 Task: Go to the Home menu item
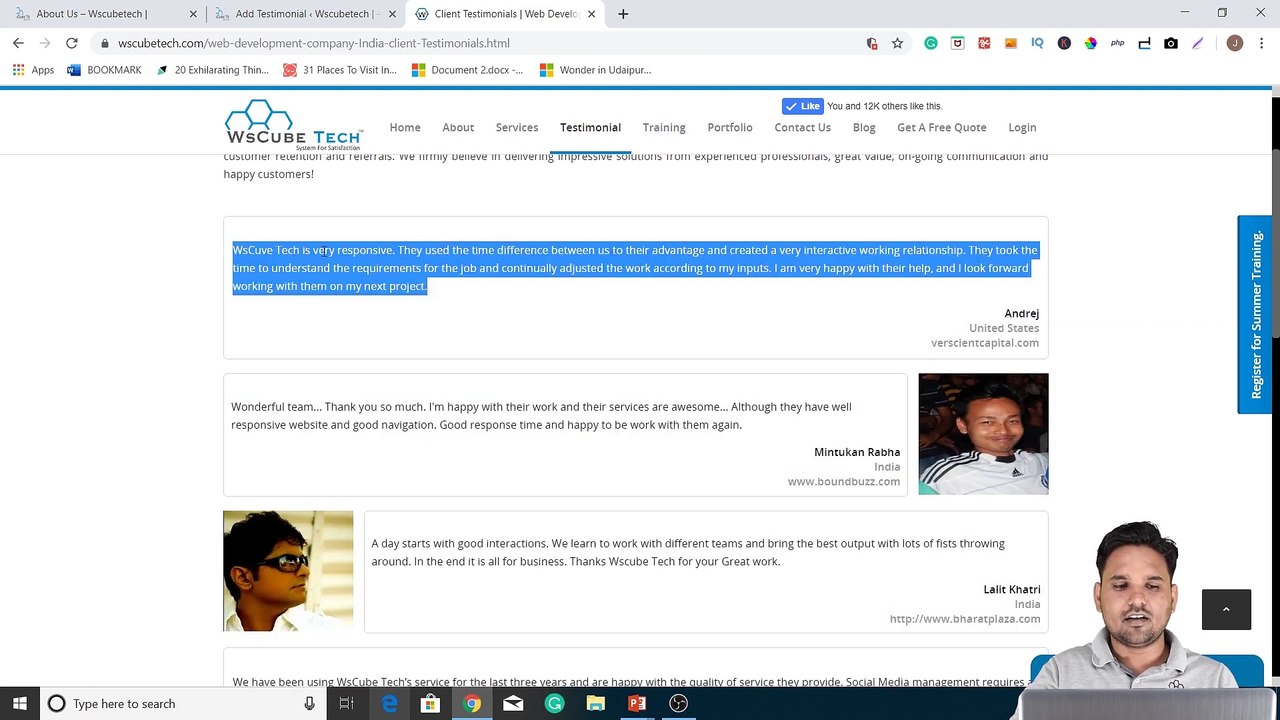(405, 127)
